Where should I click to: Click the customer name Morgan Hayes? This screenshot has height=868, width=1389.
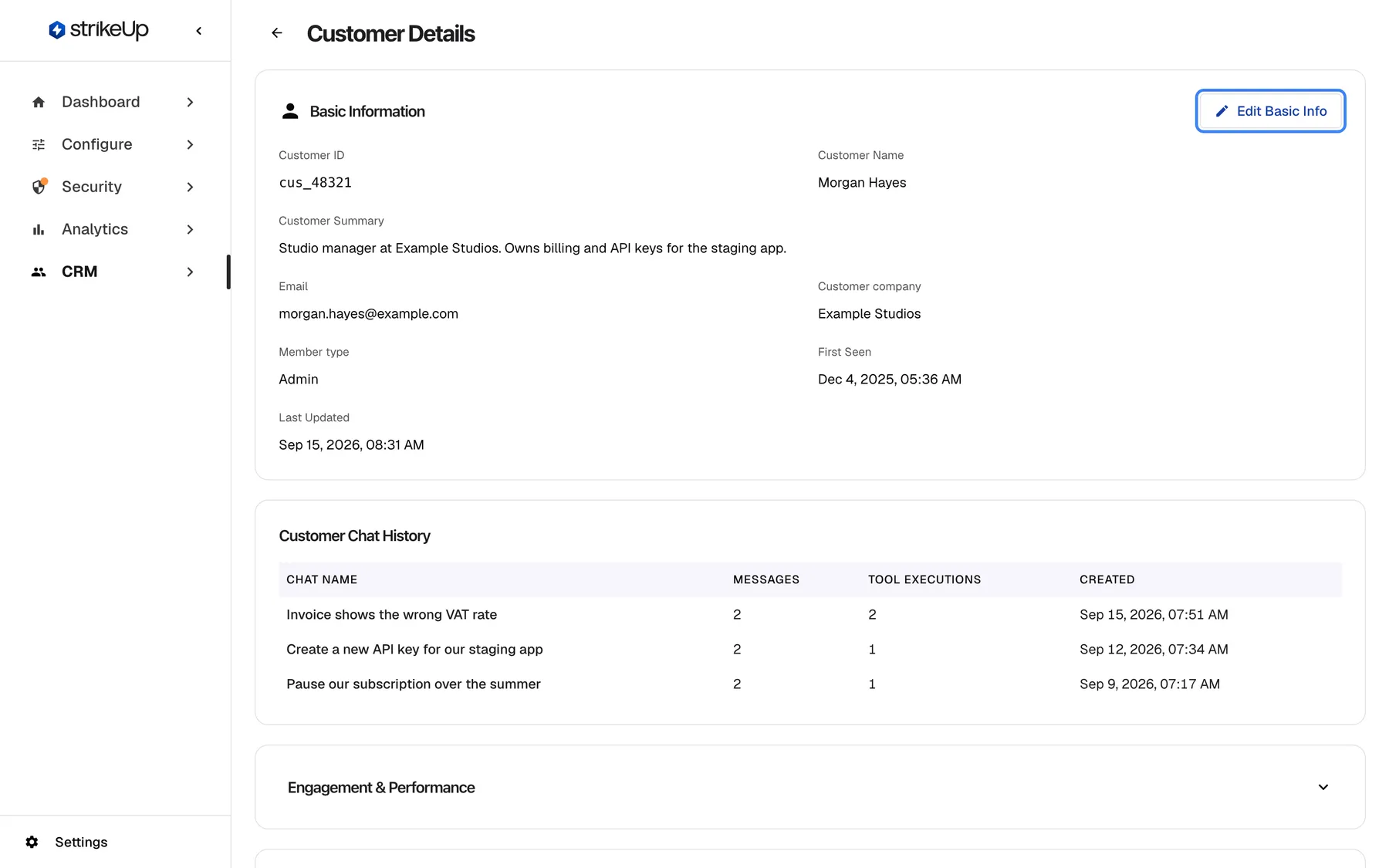[x=862, y=183]
